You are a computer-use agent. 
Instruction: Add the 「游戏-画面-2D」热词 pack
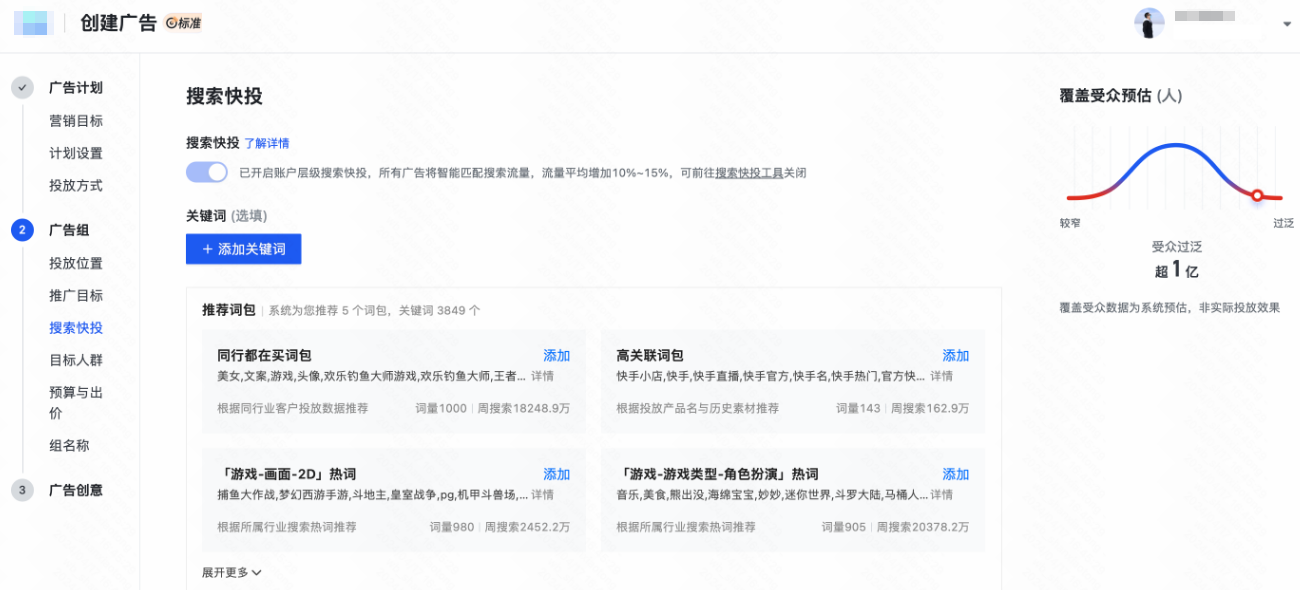click(x=556, y=474)
